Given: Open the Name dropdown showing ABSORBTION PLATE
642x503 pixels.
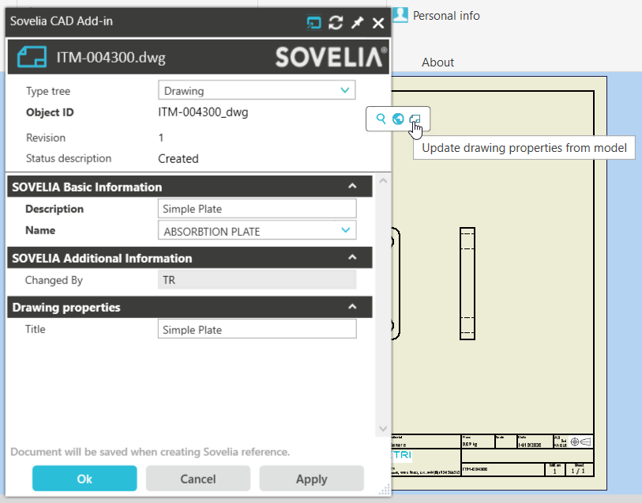Looking at the screenshot, I should click(x=257, y=230).
